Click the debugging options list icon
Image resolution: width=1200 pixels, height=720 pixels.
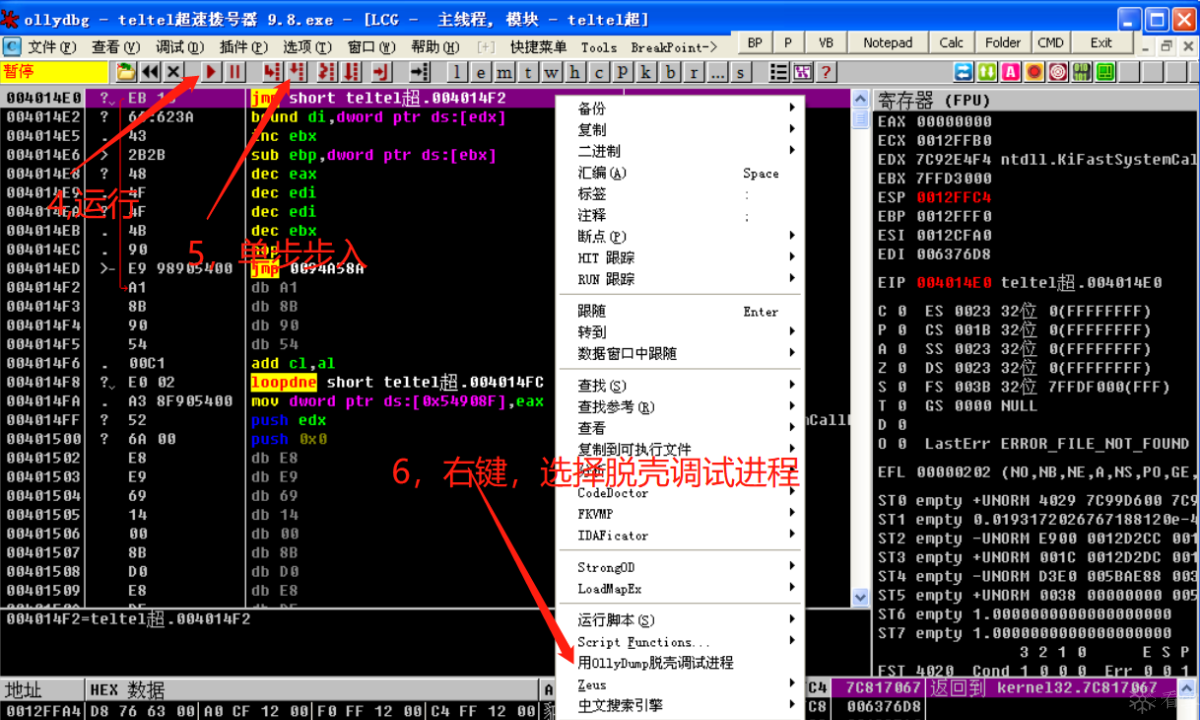click(x=779, y=72)
